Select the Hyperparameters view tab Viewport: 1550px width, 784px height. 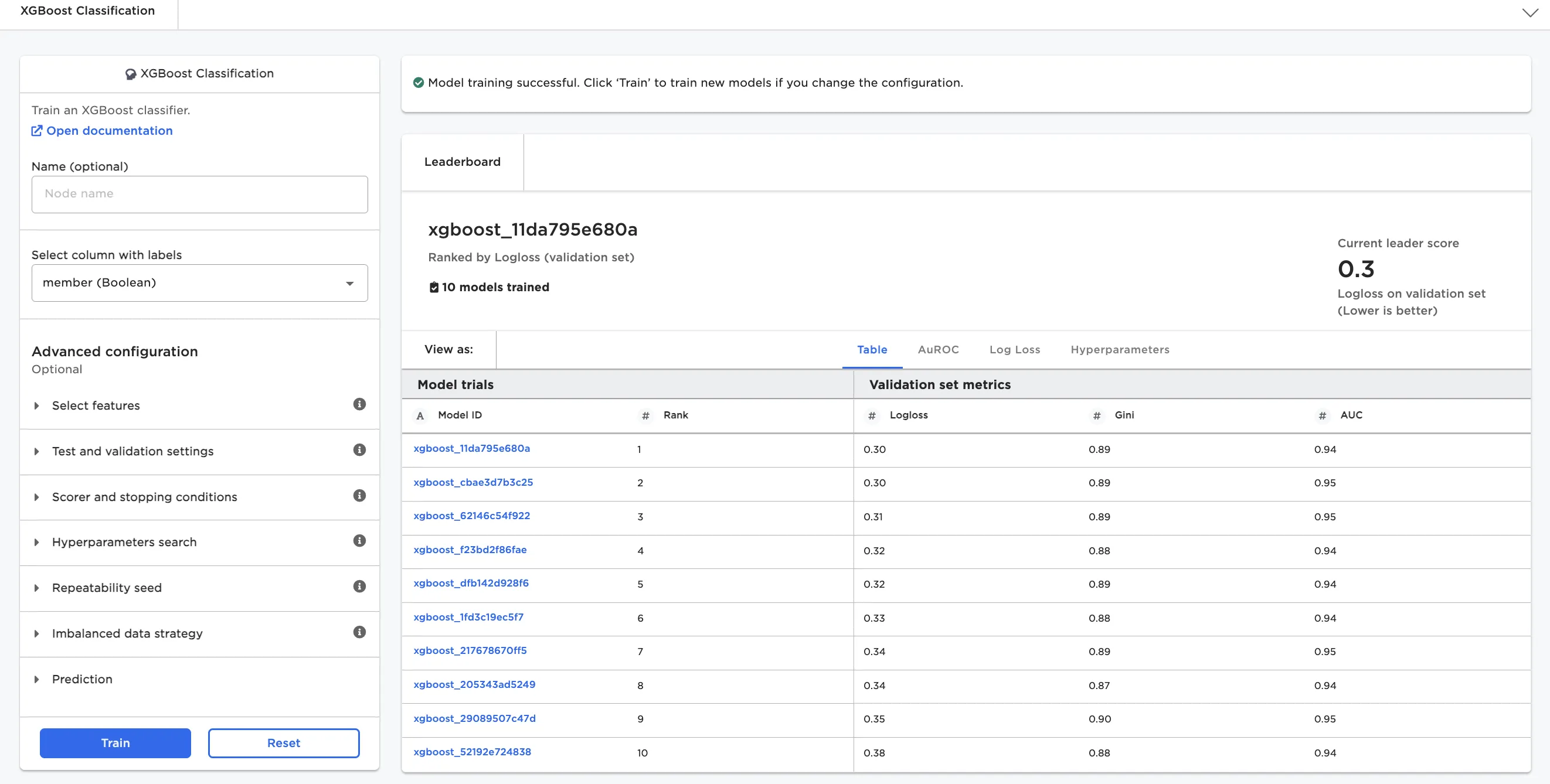click(1119, 349)
